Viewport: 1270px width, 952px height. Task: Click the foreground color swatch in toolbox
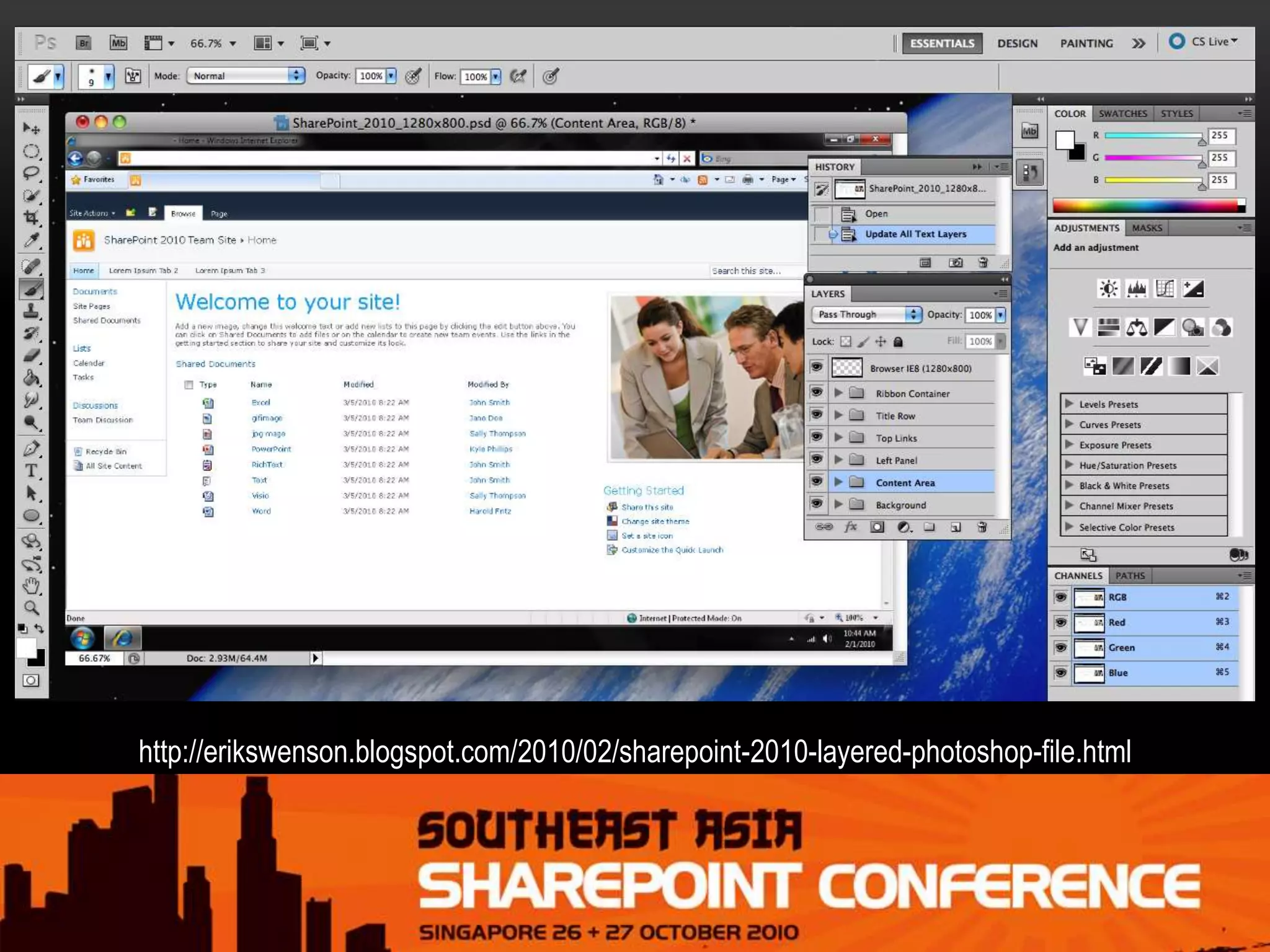pyautogui.click(x=26, y=648)
